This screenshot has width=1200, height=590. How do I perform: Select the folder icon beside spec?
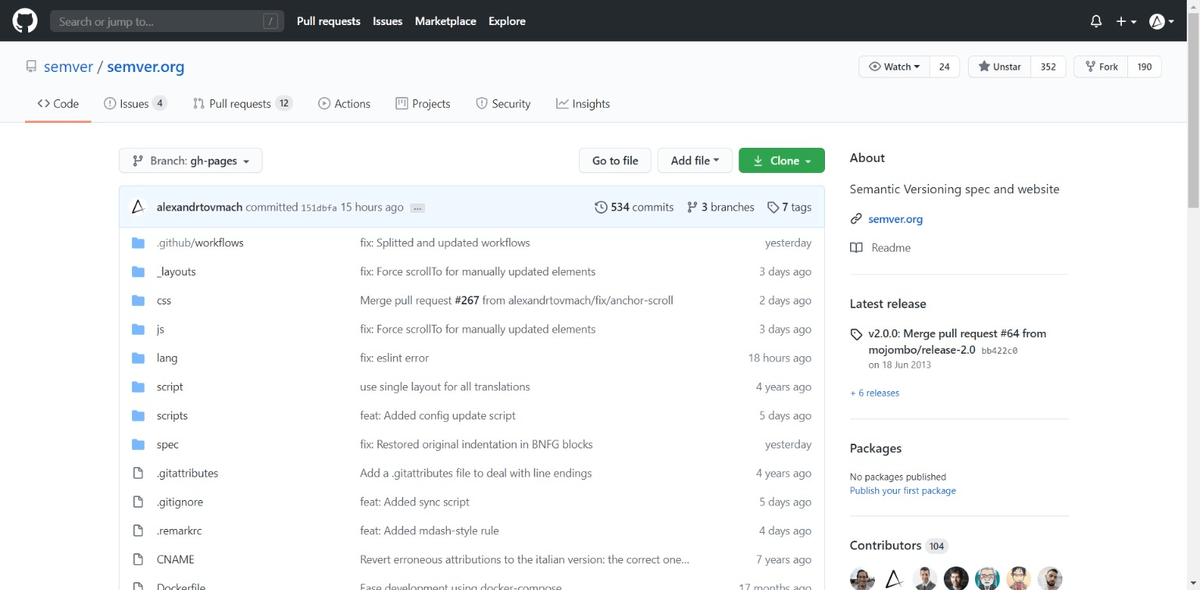pos(139,445)
